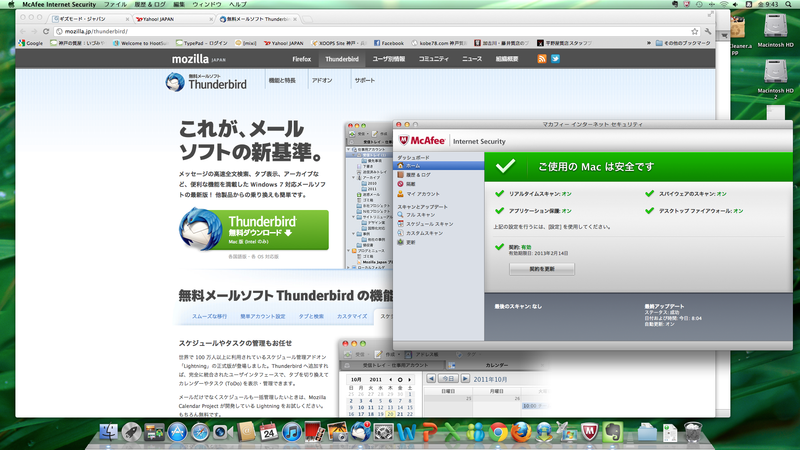The height and width of the screenshot is (450, 800).
Task: Open the Apple menu
Action: pyautogui.click(x=11, y=4)
